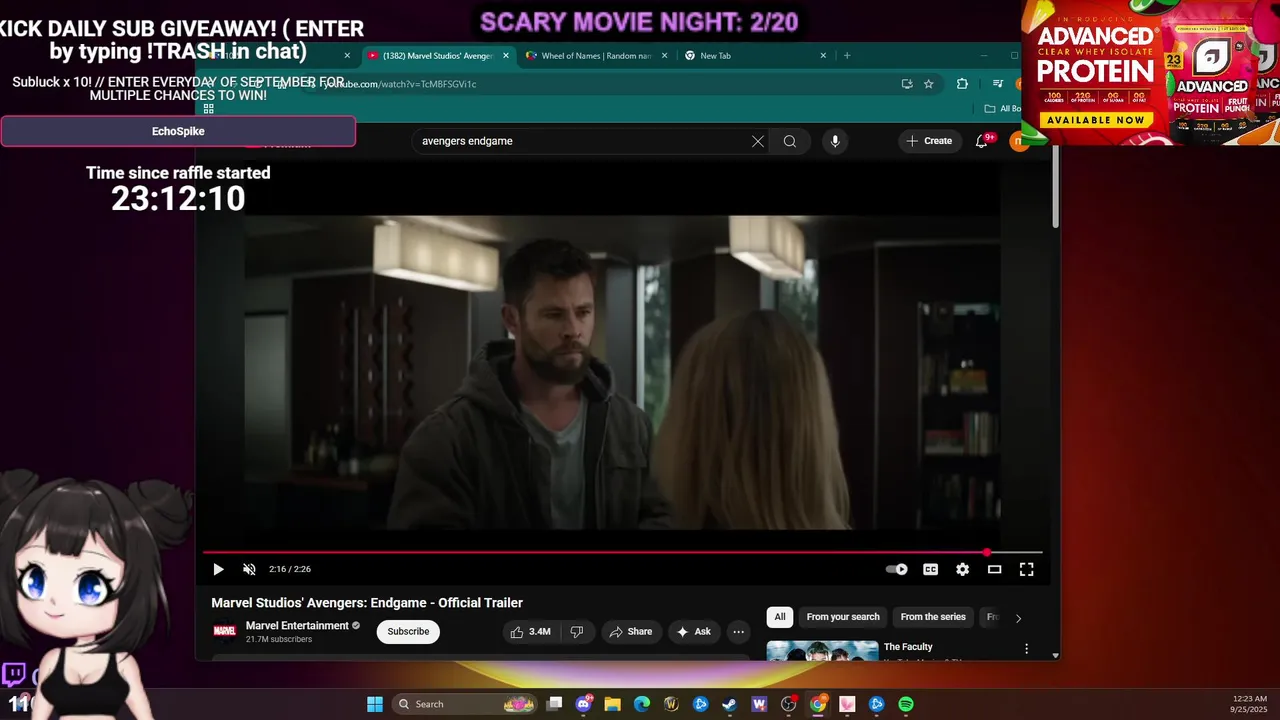Switch to theater mode
This screenshot has height=720, width=1280.
pos(994,569)
